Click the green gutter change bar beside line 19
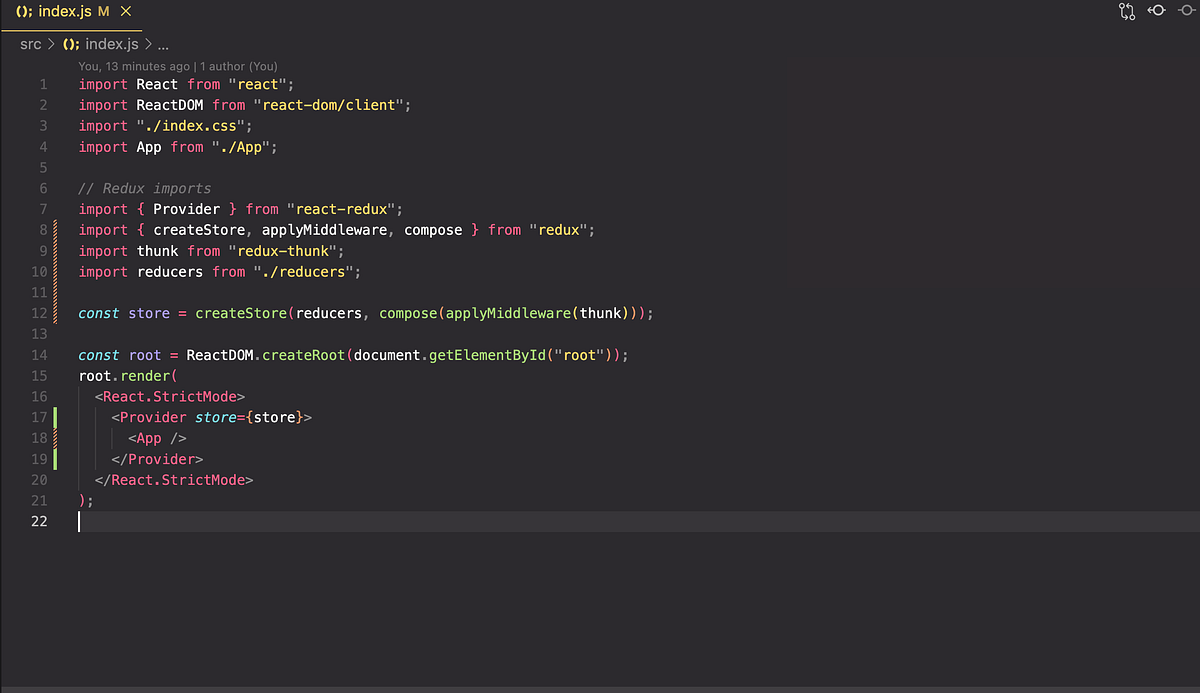Image resolution: width=1200 pixels, height=693 pixels. point(57,458)
